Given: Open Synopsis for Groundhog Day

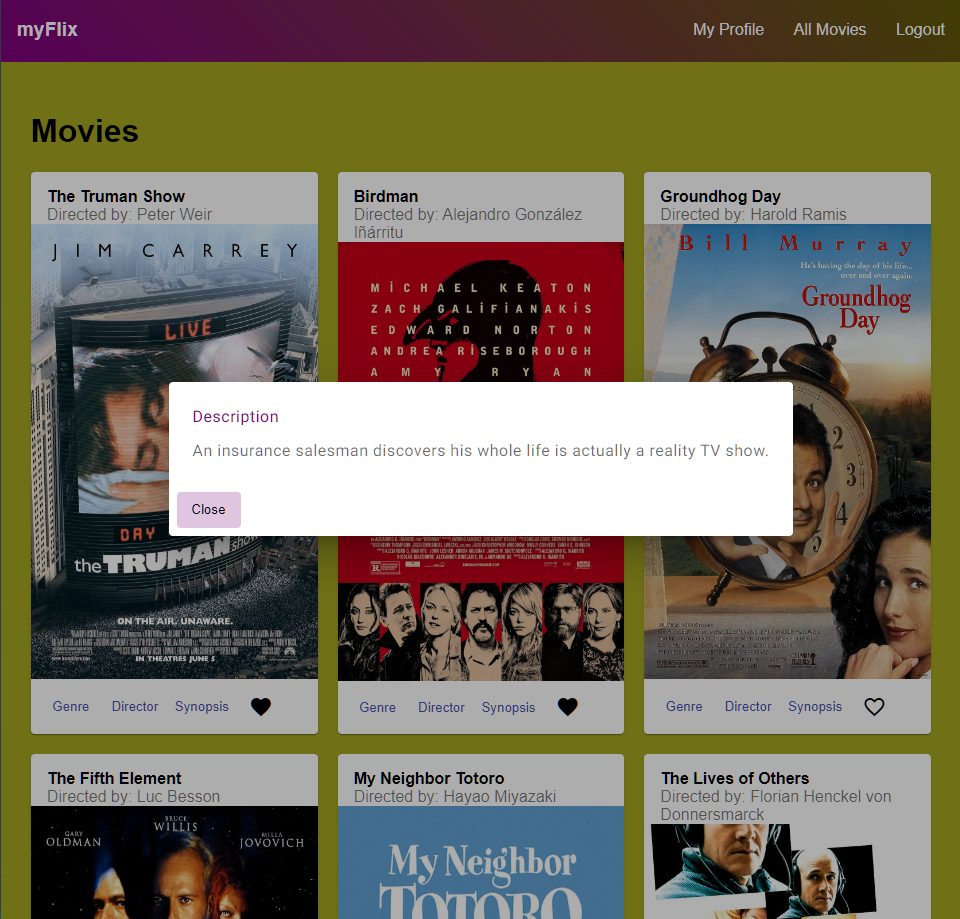Looking at the screenshot, I should 815,707.
